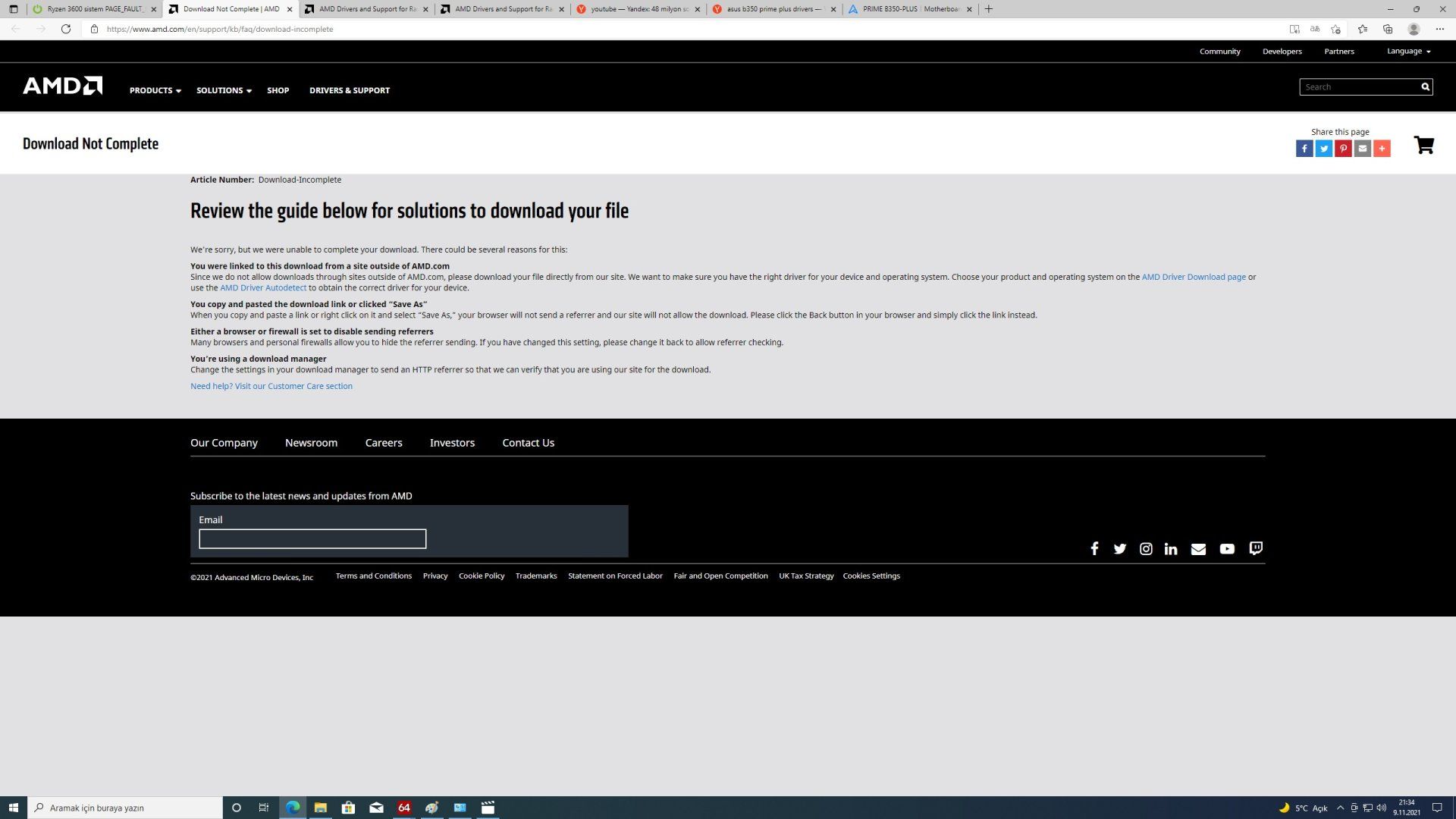Open AMD's YouTube footer icon
This screenshot has height=819, width=1456.
tap(1226, 549)
